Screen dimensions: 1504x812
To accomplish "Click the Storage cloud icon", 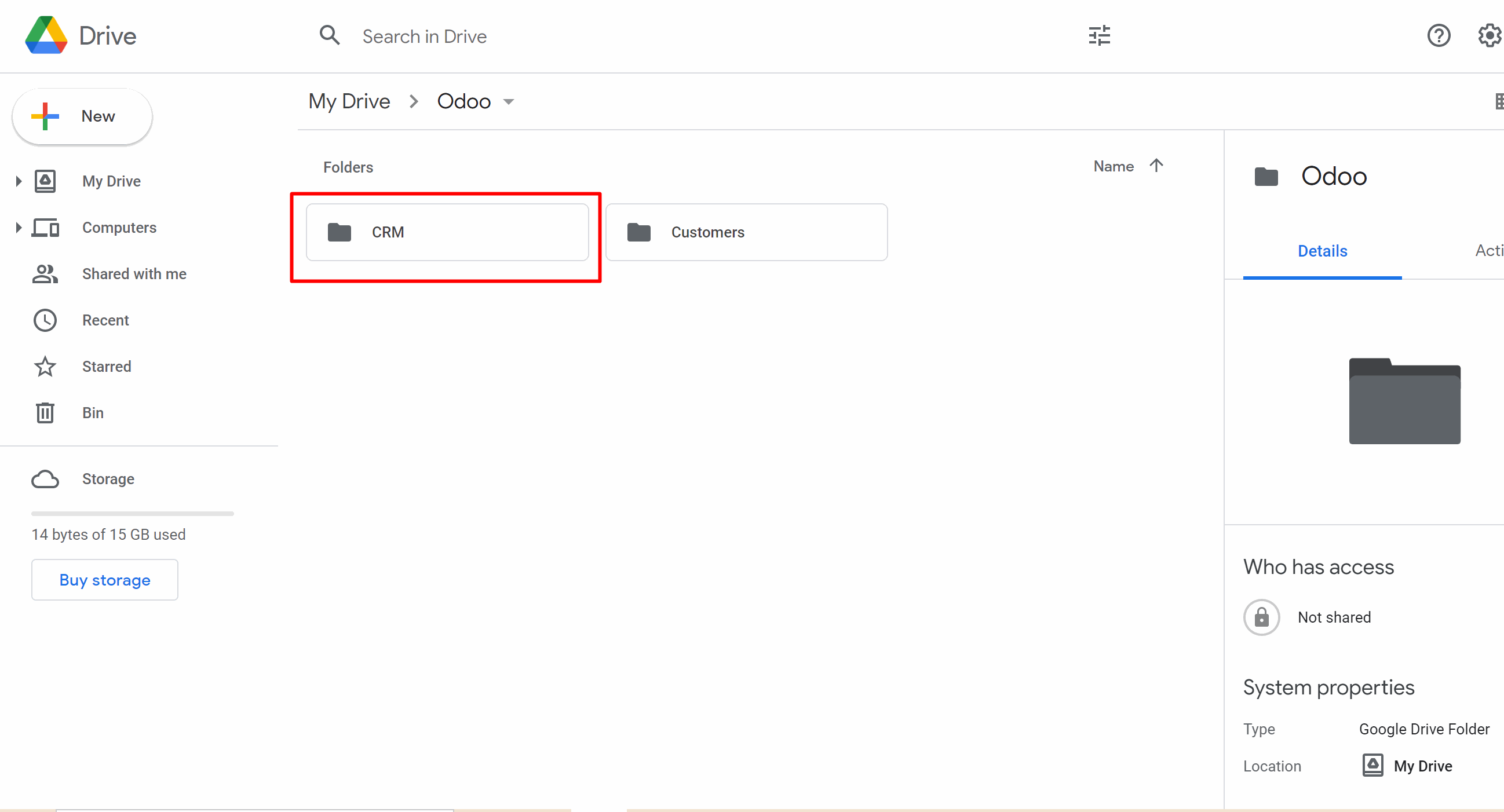I will pos(45,478).
